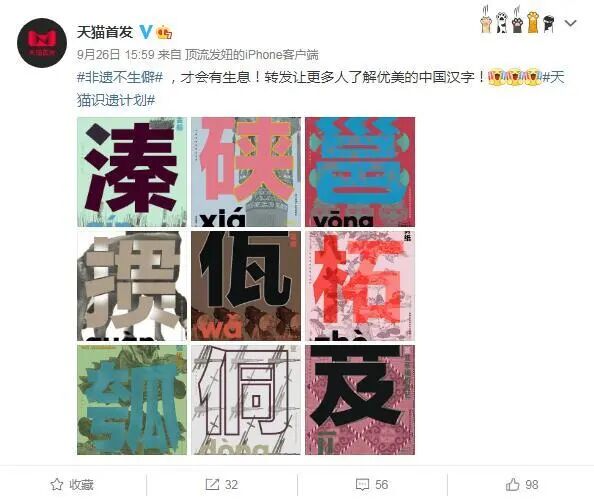Screen dimensions: 594x502
Task: Click the cat paws decoration icon
Action: (518, 19)
